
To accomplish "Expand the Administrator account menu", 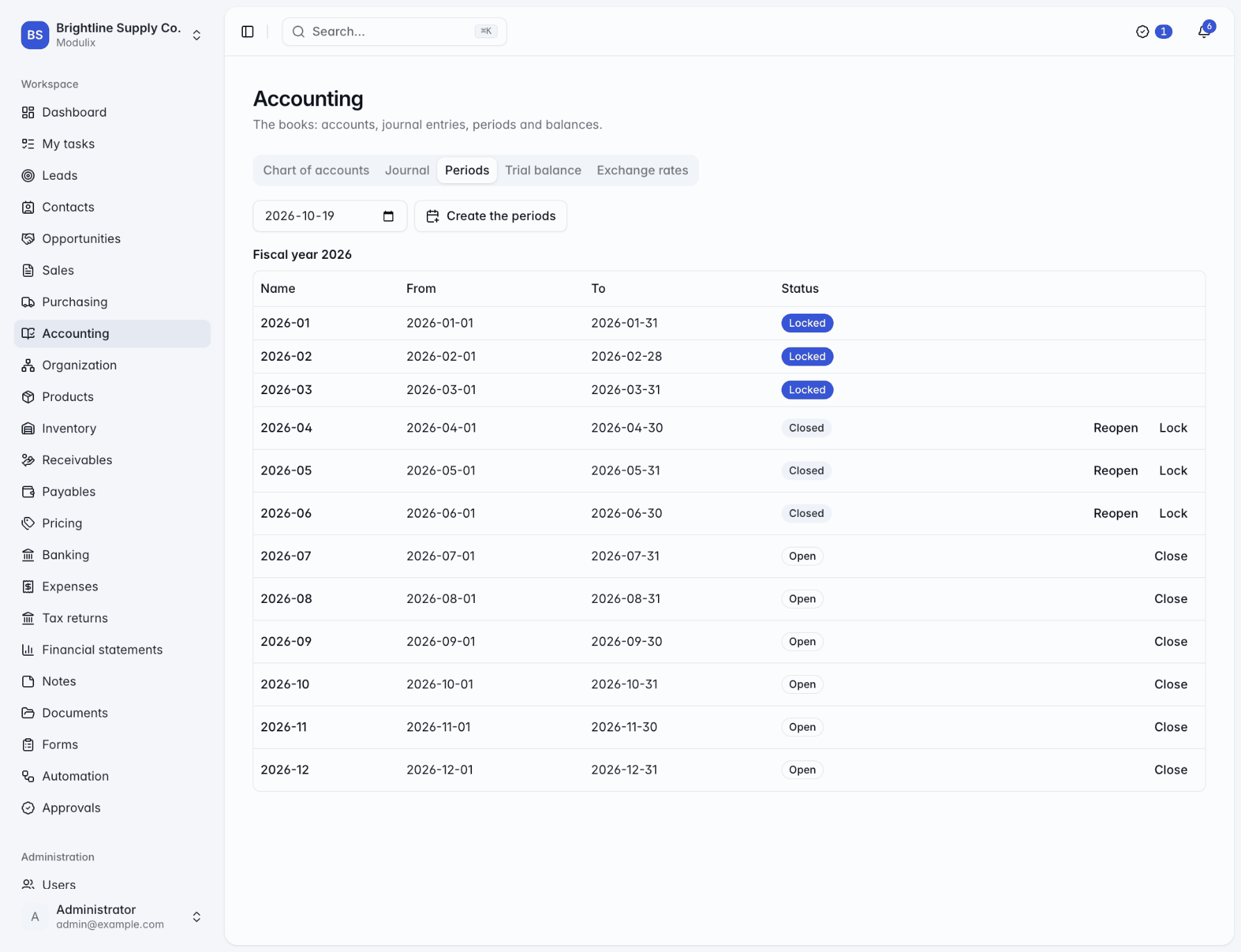I will (112, 917).
